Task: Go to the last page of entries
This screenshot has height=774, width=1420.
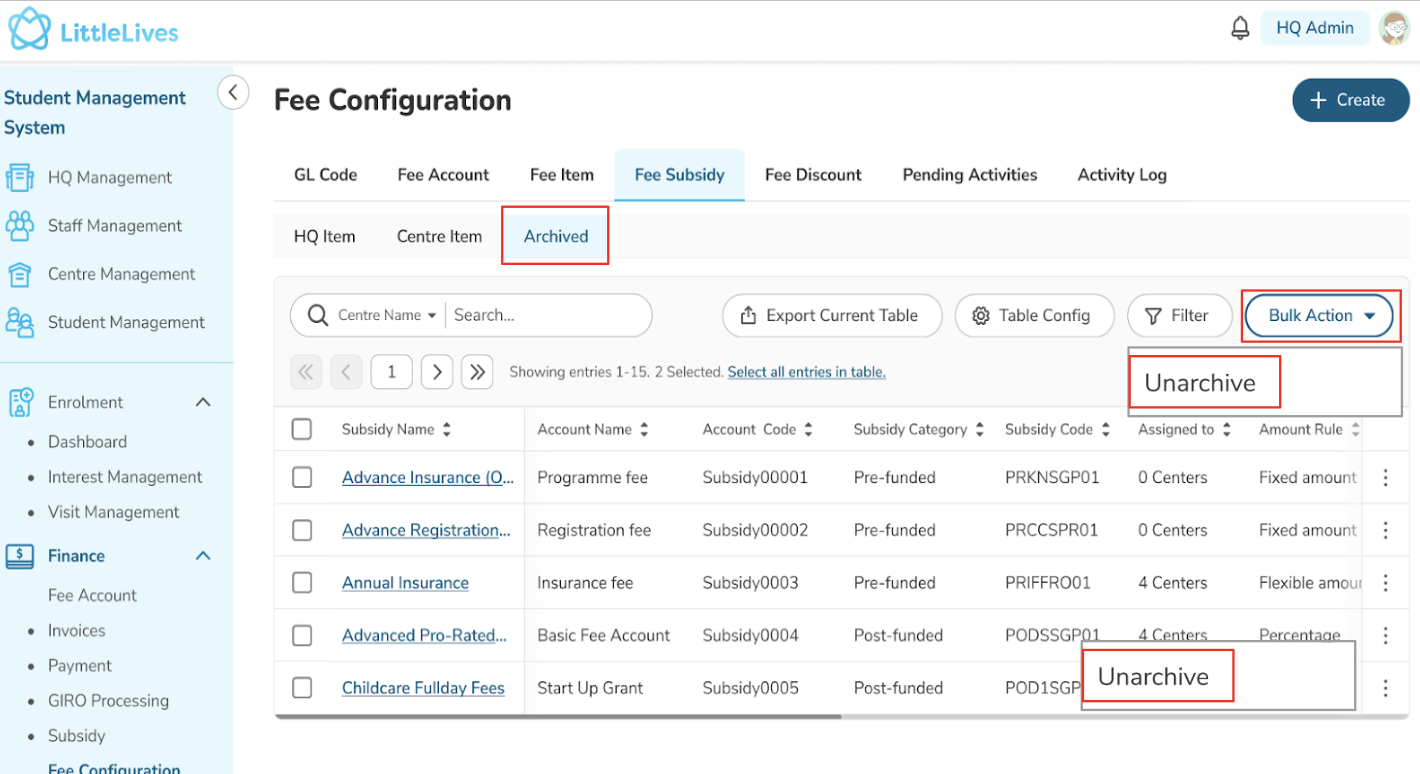Action: point(477,372)
